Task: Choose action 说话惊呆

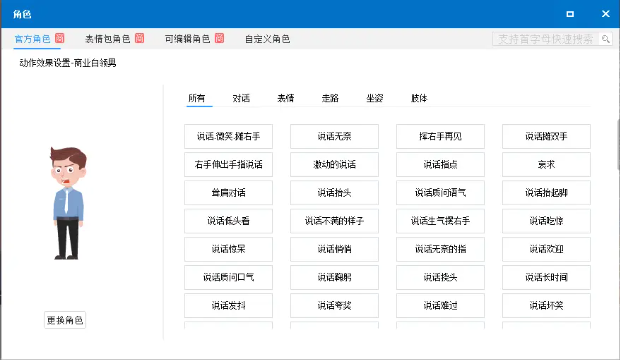Action: point(229,249)
